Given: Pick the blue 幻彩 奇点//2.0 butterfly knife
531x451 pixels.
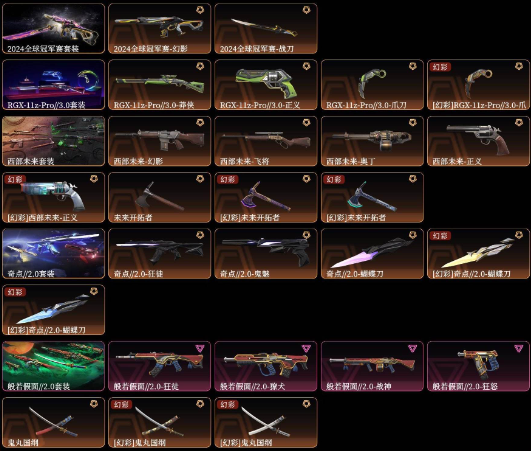Looking at the screenshot, I should tap(54, 310).
